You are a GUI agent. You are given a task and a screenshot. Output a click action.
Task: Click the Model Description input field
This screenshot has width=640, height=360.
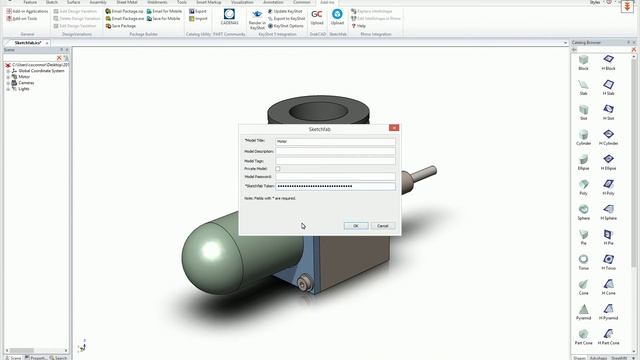click(x=336, y=151)
